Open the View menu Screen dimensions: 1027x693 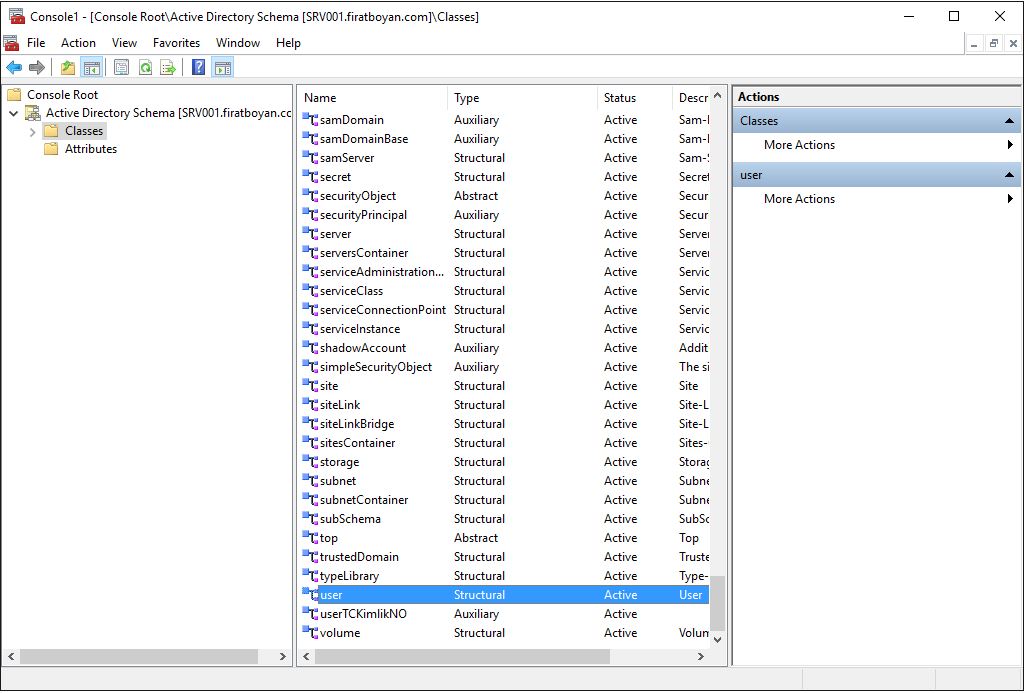[124, 43]
